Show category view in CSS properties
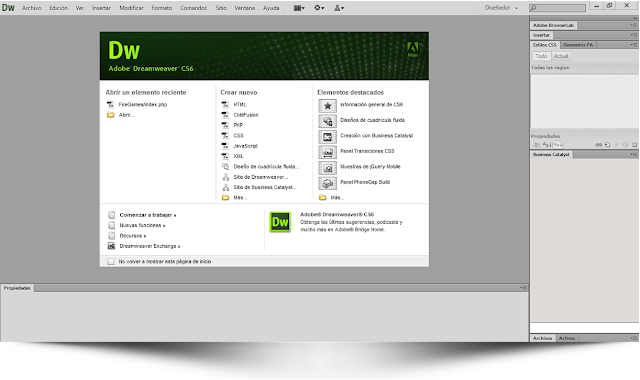Viewport: 640px width, 380px height. coord(536,145)
